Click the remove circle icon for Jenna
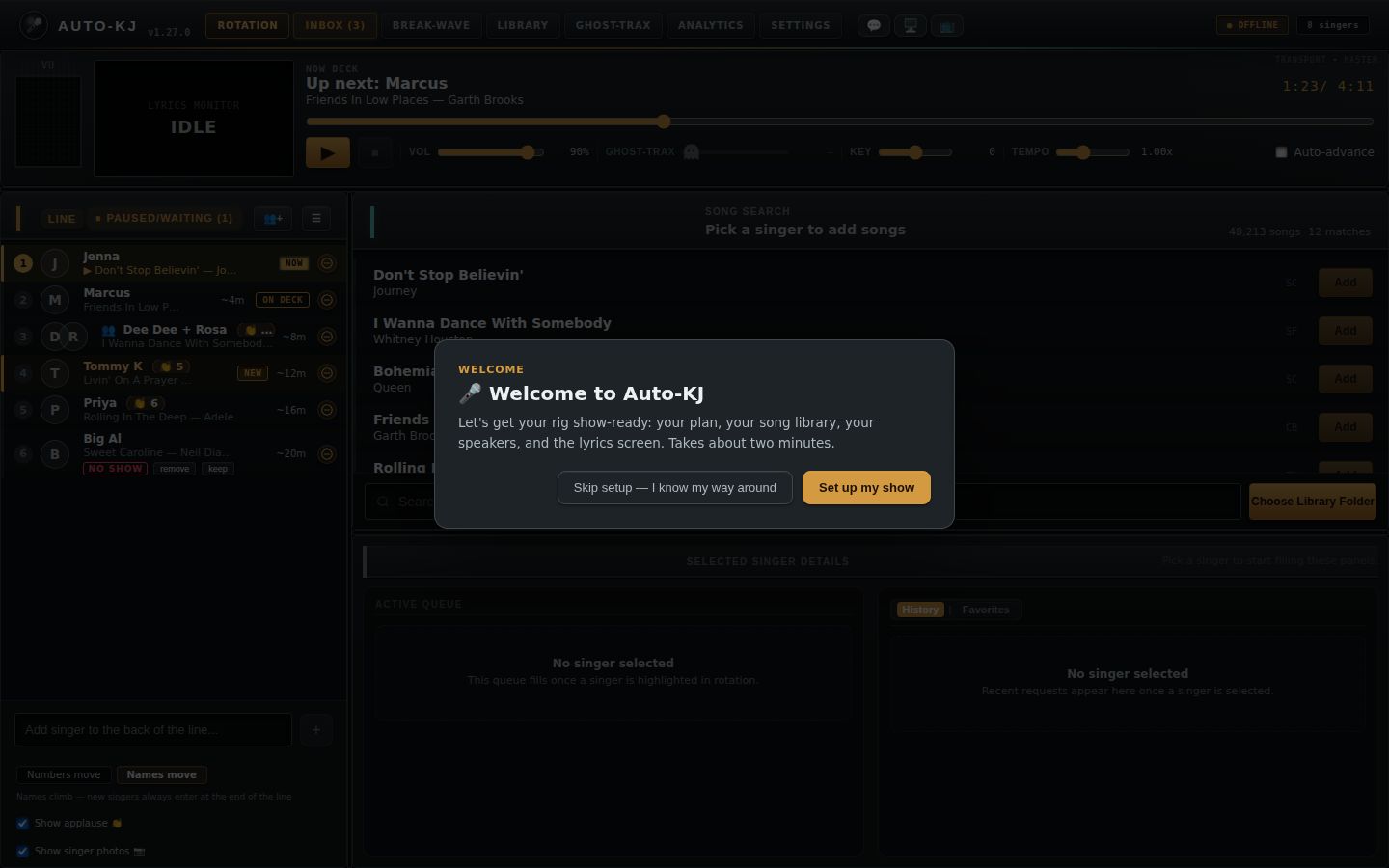 [x=327, y=263]
